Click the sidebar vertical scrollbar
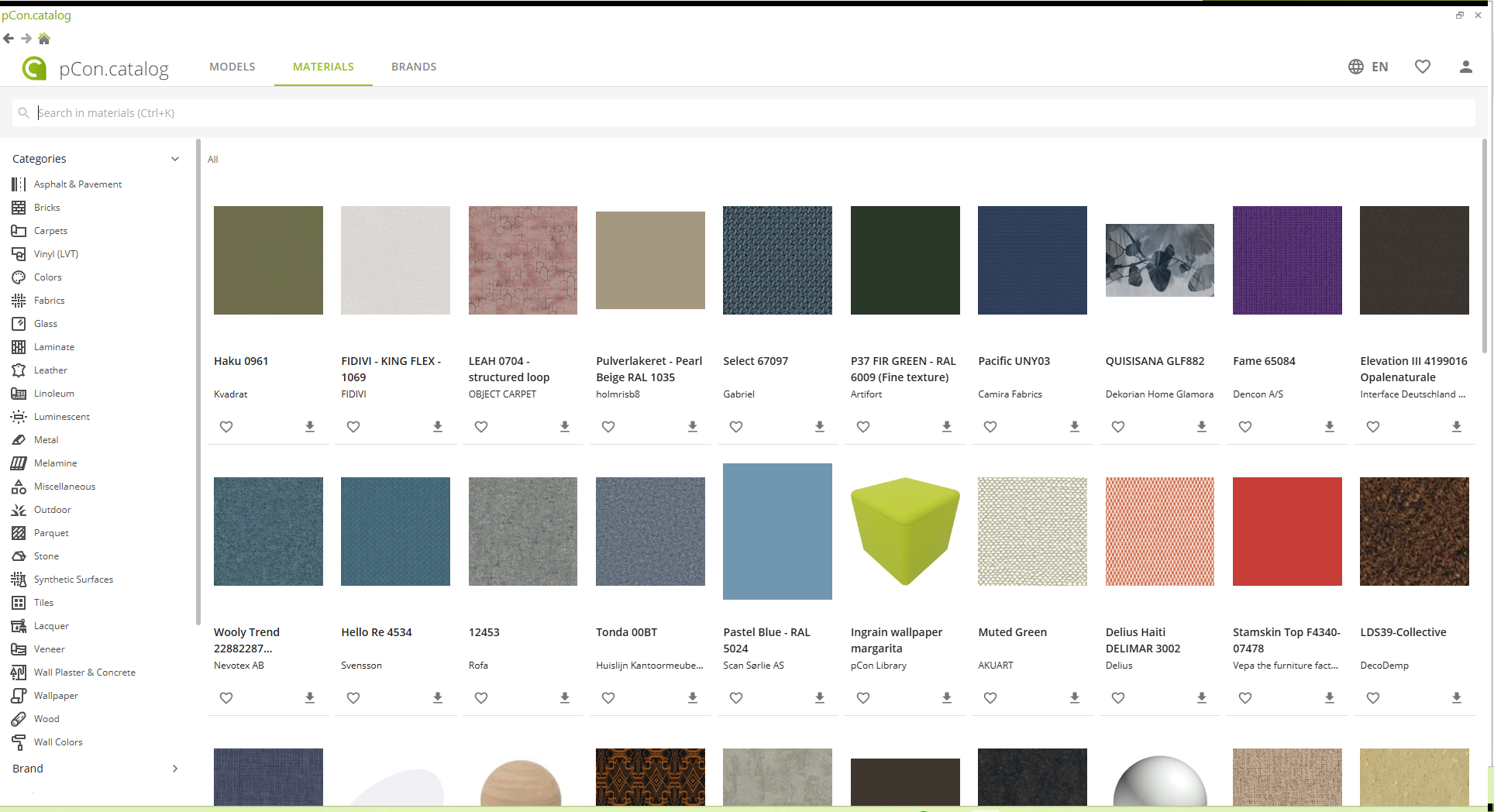Viewport: 1494px width, 812px height. (x=198, y=381)
